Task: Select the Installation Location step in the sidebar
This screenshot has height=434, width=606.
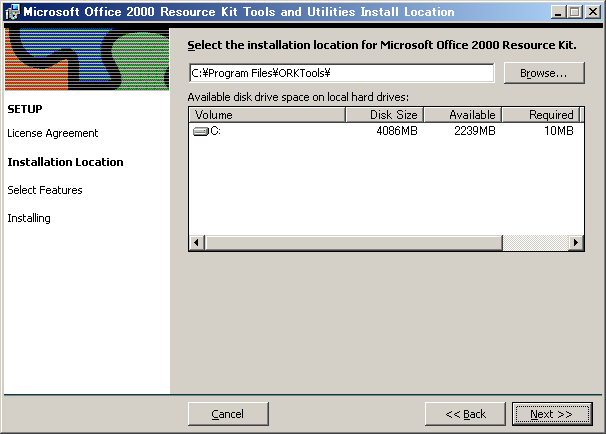Action: [65, 162]
